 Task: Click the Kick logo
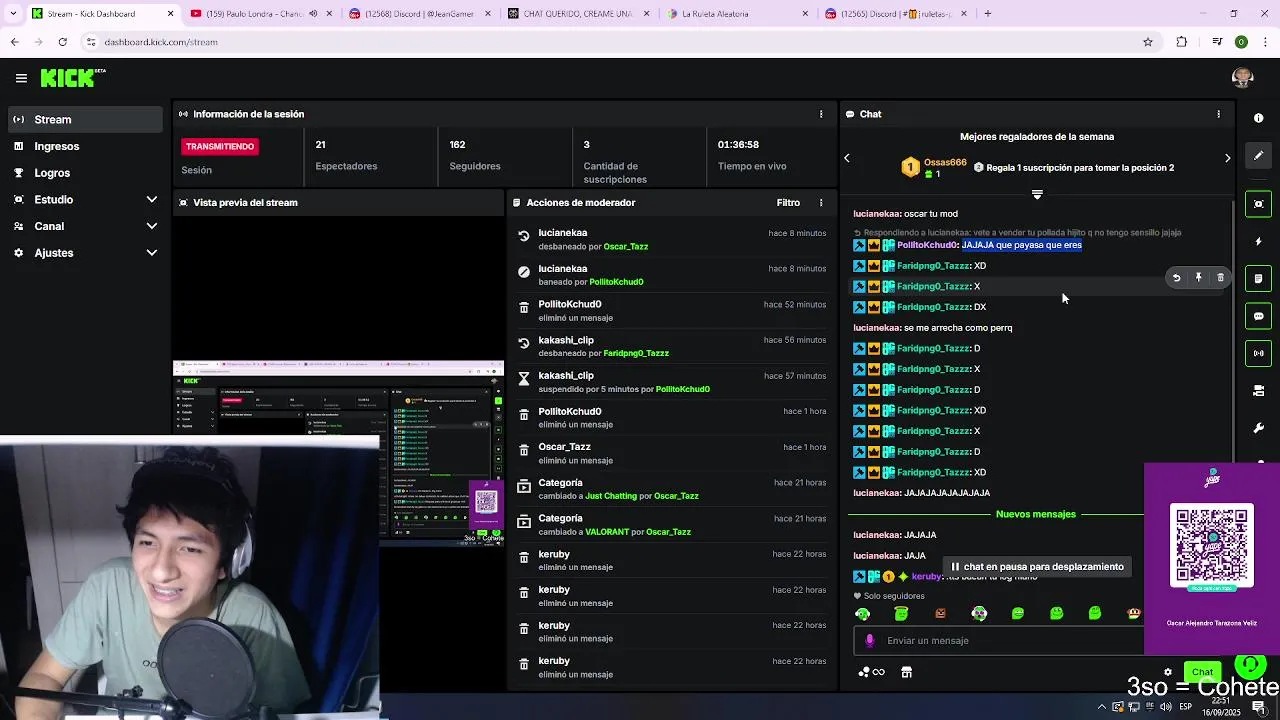click(72, 78)
